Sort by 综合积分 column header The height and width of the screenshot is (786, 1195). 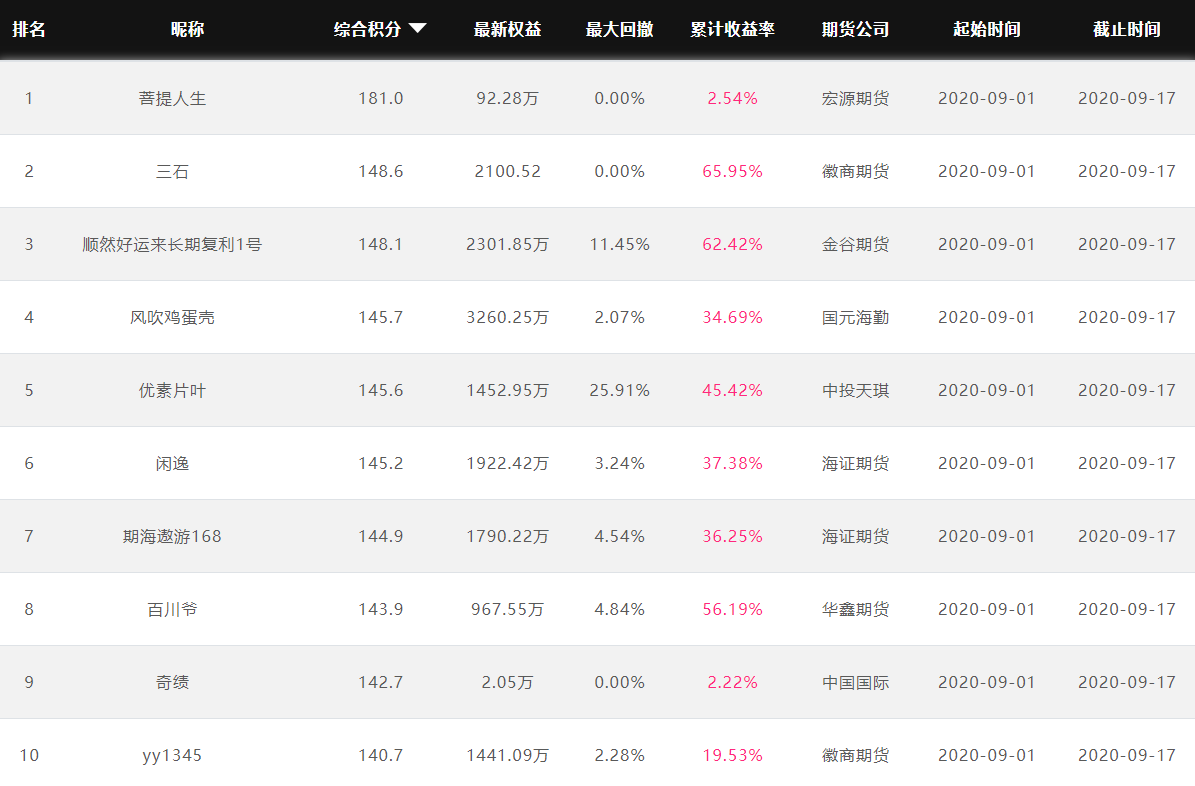coord(367,29)
